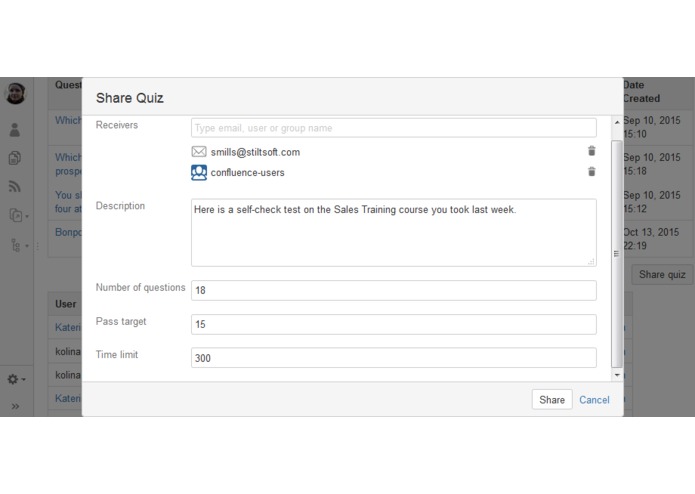
Task: Click the Share button in dialog
Action: click(x=552, y=400)
